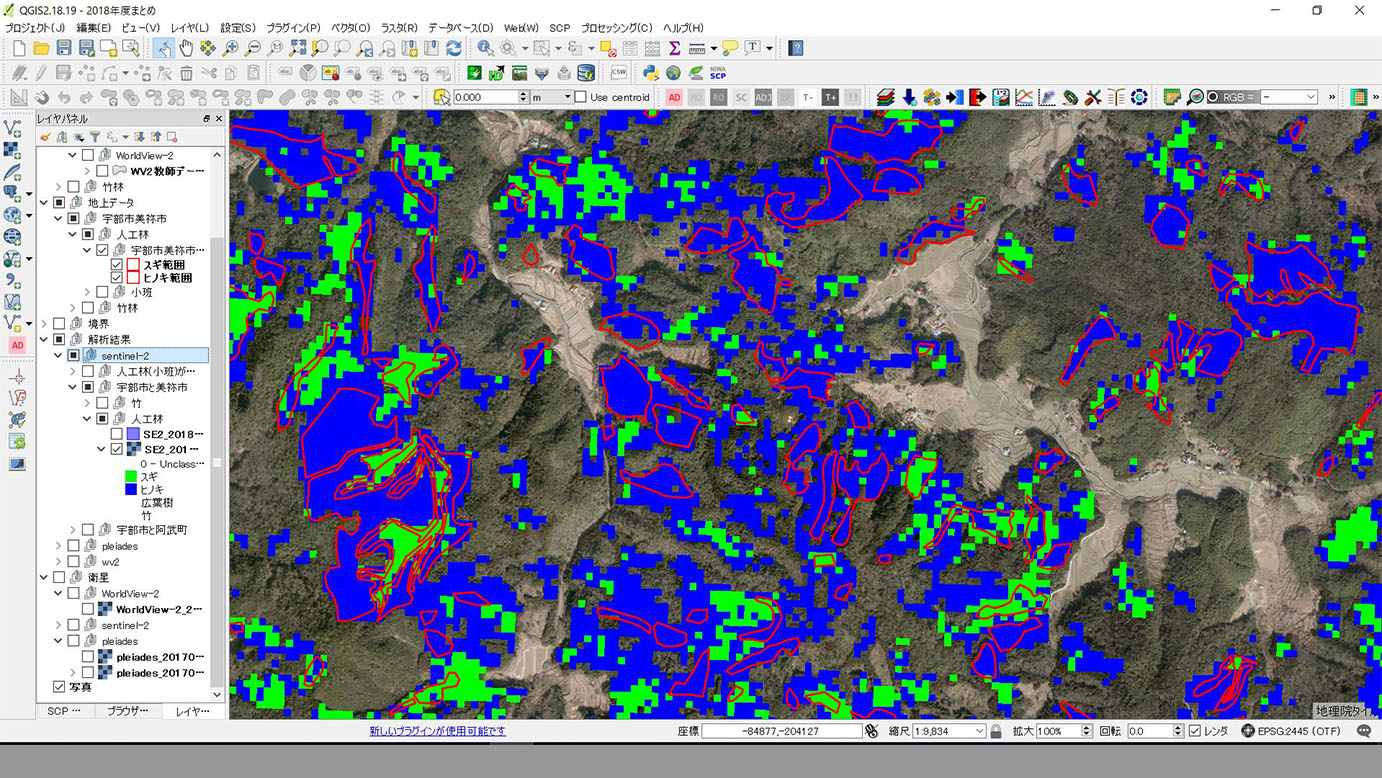Uncheck the ヒノキ範囲 layer checkbox
This screenshot has width=1382, height=778.
pyautogui.click(x=117, y=278)
